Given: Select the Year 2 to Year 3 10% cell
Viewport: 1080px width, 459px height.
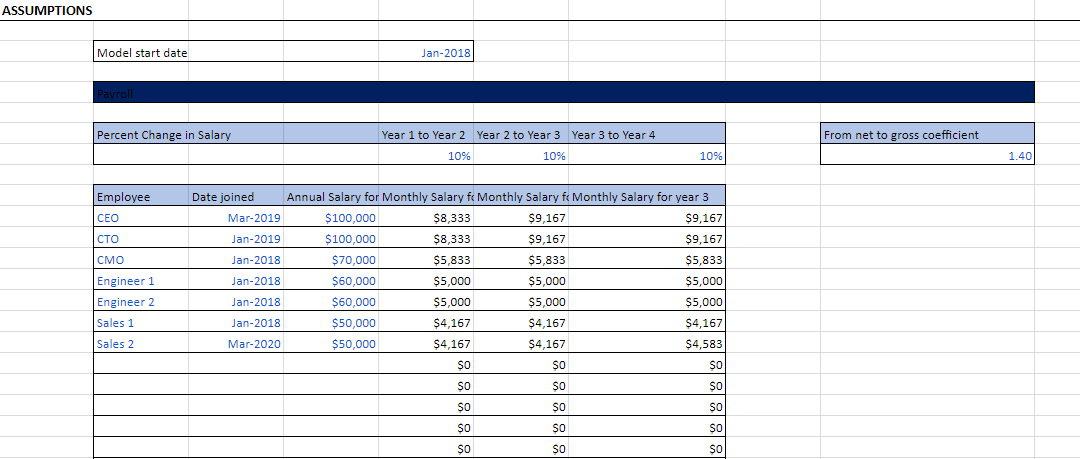Looking at the screenshot, I should click(521, 156).
